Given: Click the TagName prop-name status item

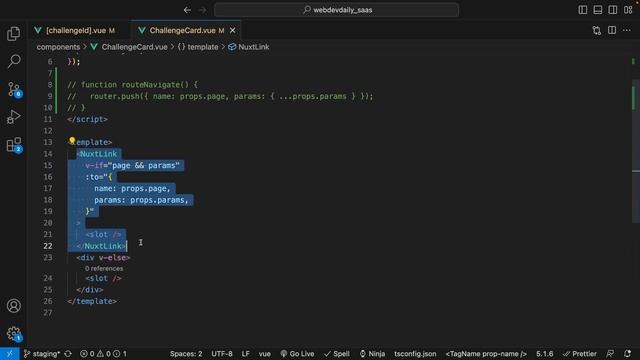Looking at the screenshot, I should click(x=486, y=354).
